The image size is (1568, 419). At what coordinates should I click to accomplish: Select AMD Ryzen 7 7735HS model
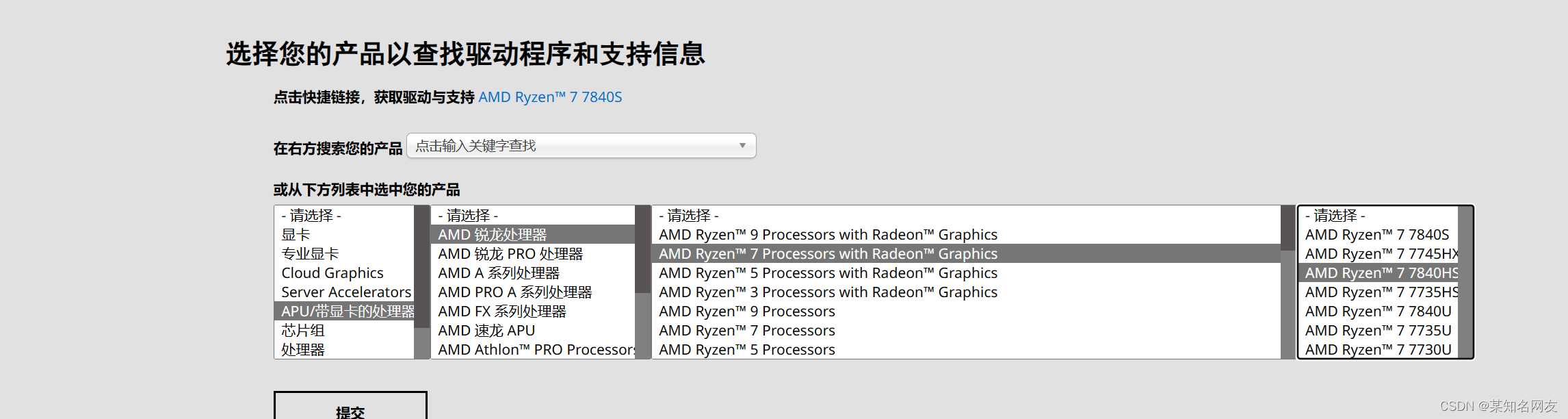point(1378,292)
